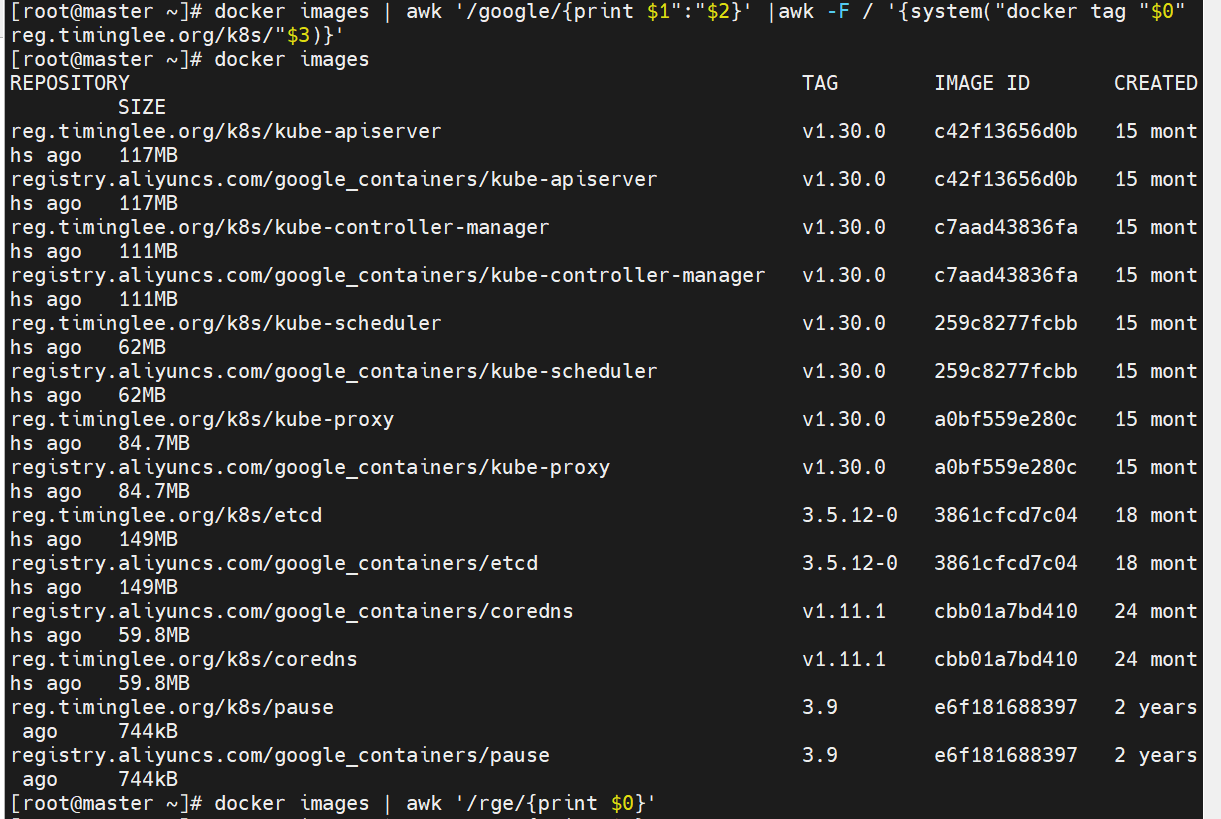Click the SIZE column header

point(142,107)
